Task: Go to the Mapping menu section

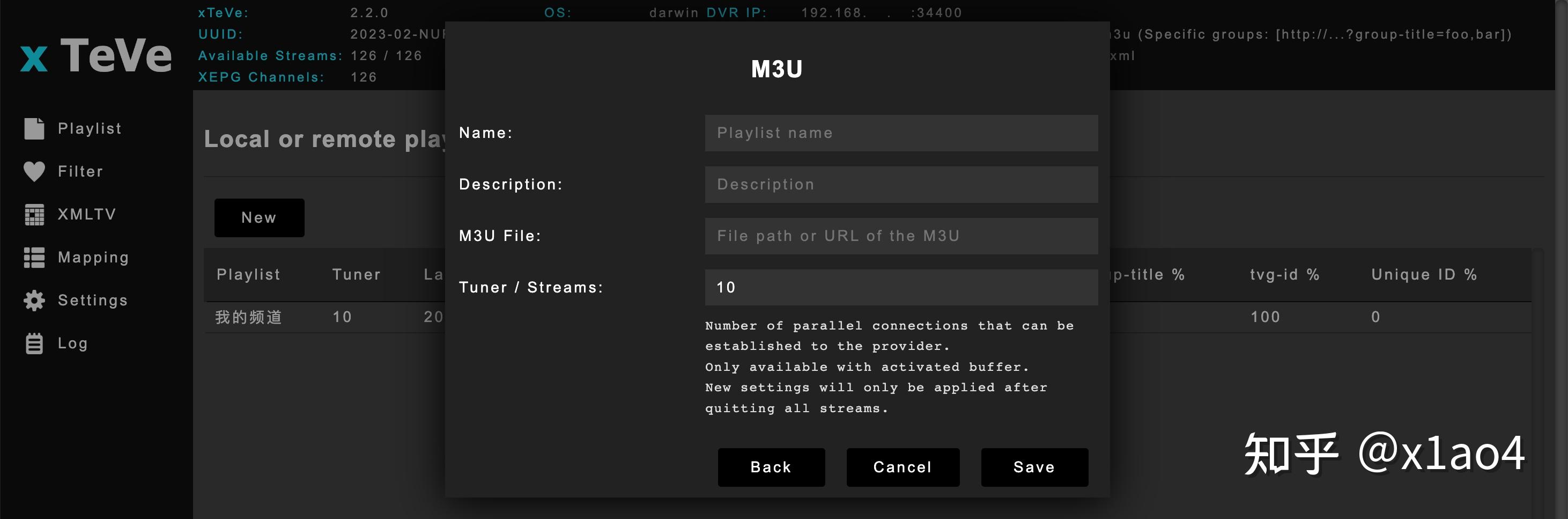Action: tap(93, 258)
